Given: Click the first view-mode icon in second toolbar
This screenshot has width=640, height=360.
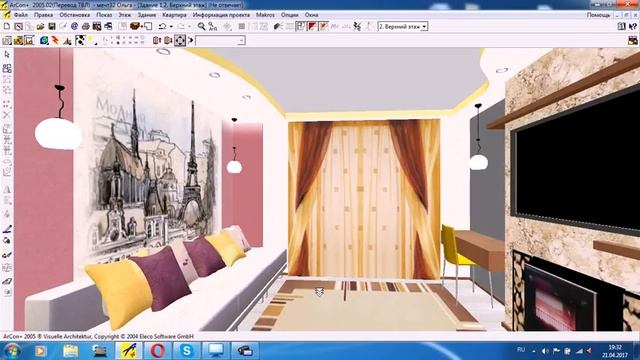Looking at the screenshot, I should [x=7, y=40].
